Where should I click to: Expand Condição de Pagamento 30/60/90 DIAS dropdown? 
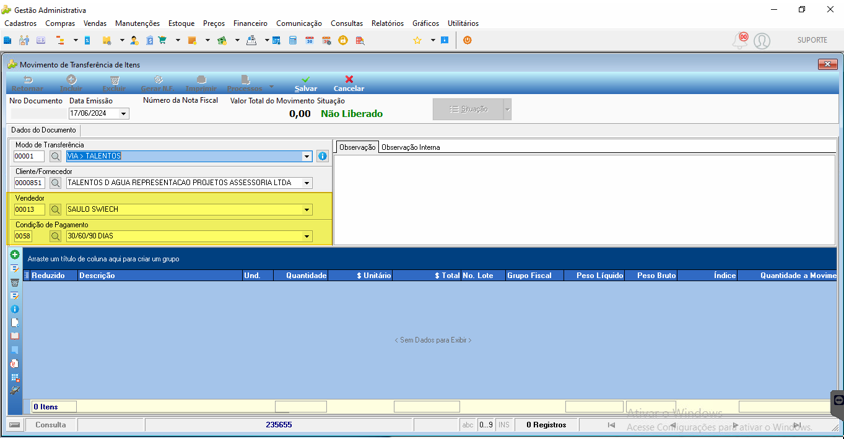pos(307,236)
